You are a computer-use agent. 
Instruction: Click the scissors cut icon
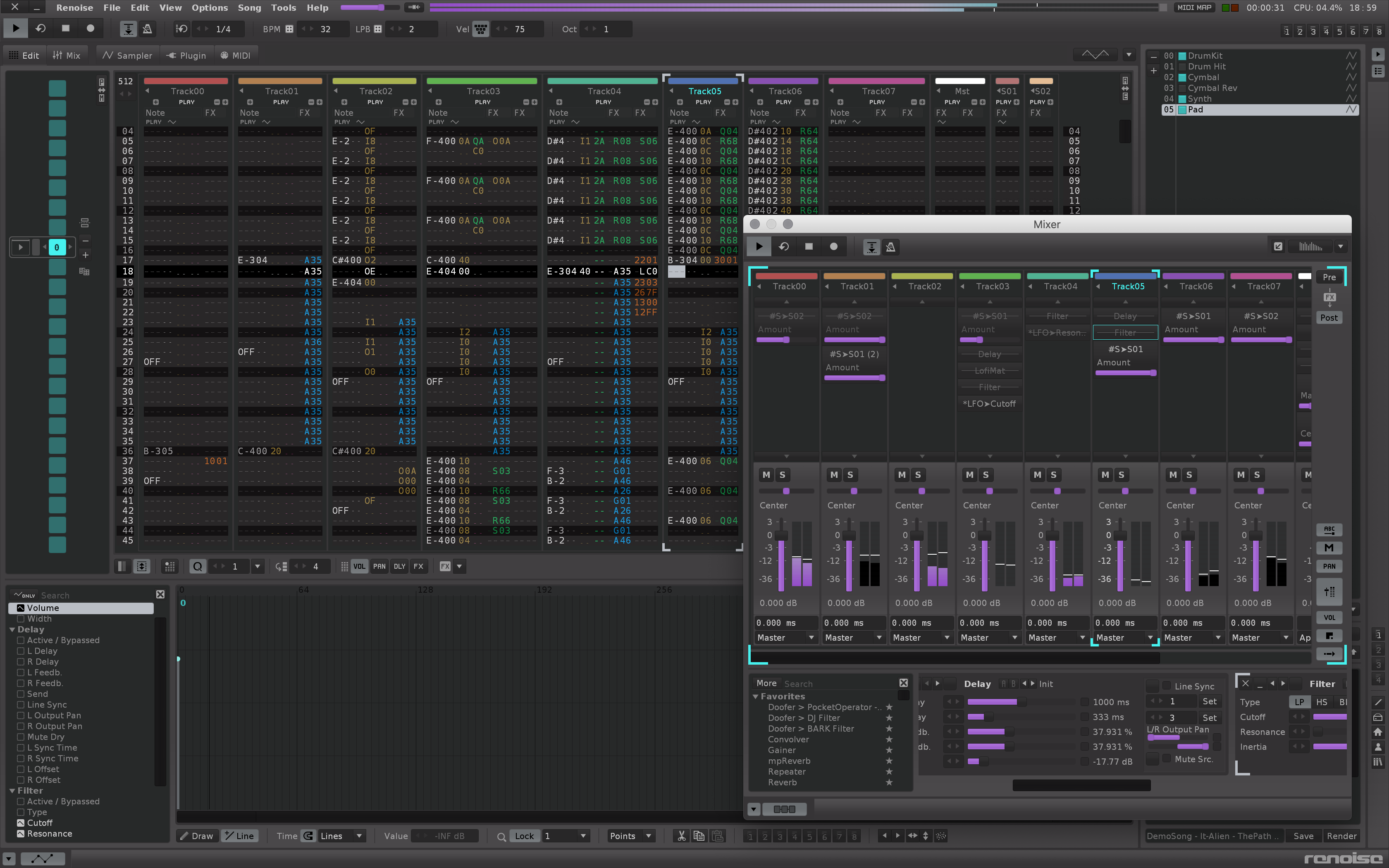(681, 835)
